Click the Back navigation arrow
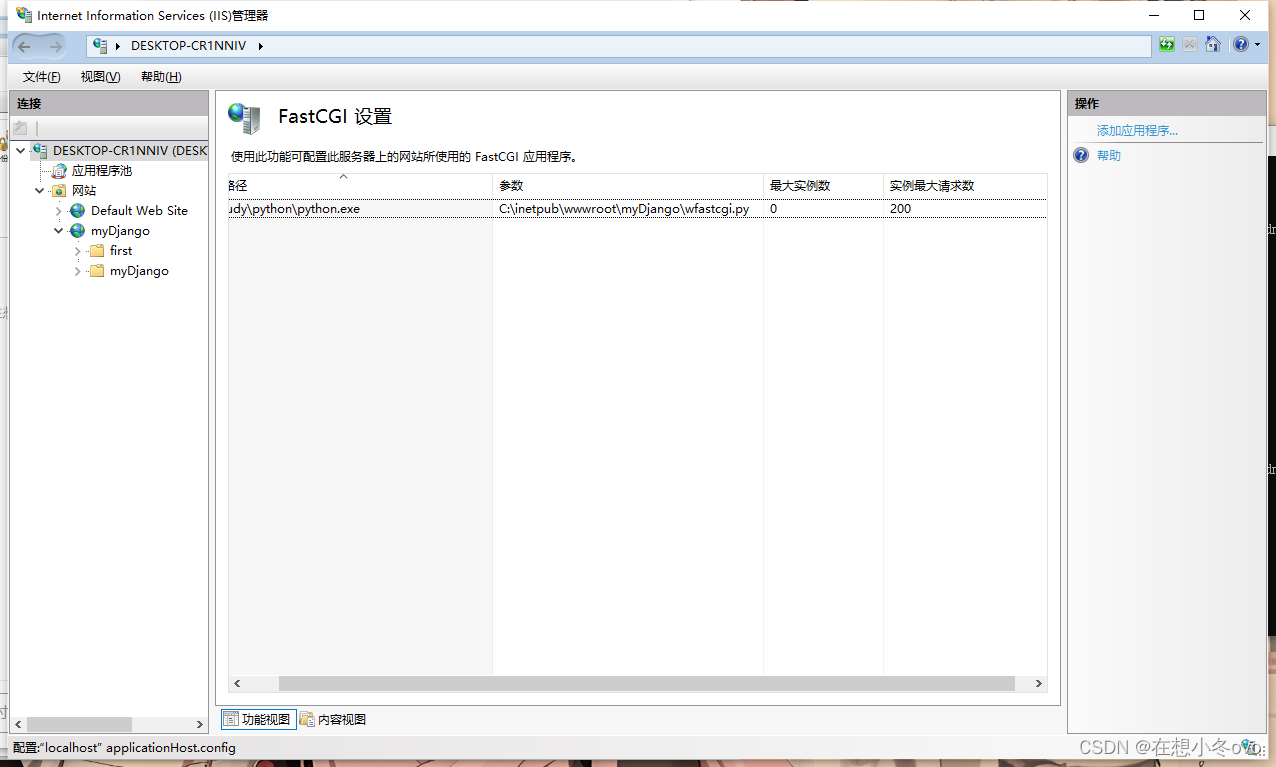The width and height of the screenshot is (1276, 767). coord(24,46)
